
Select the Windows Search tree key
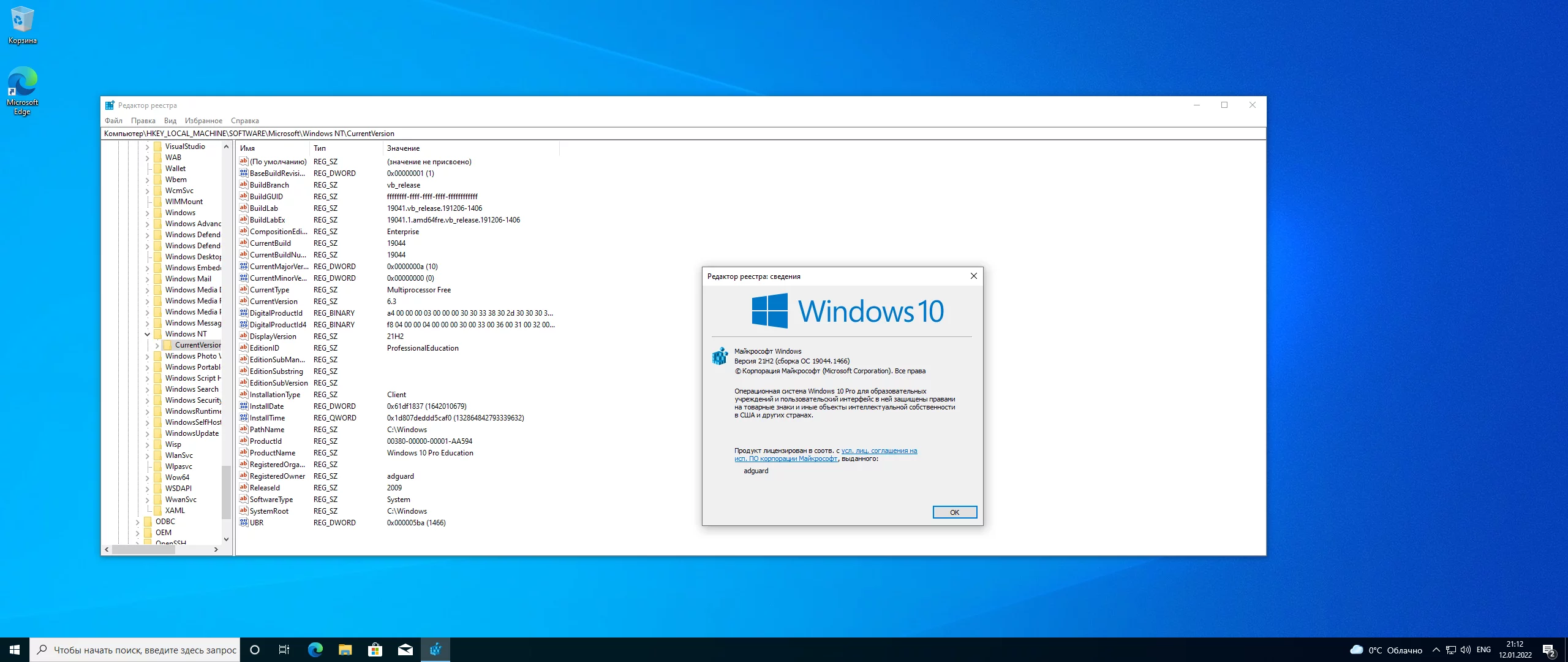(191, 389)
